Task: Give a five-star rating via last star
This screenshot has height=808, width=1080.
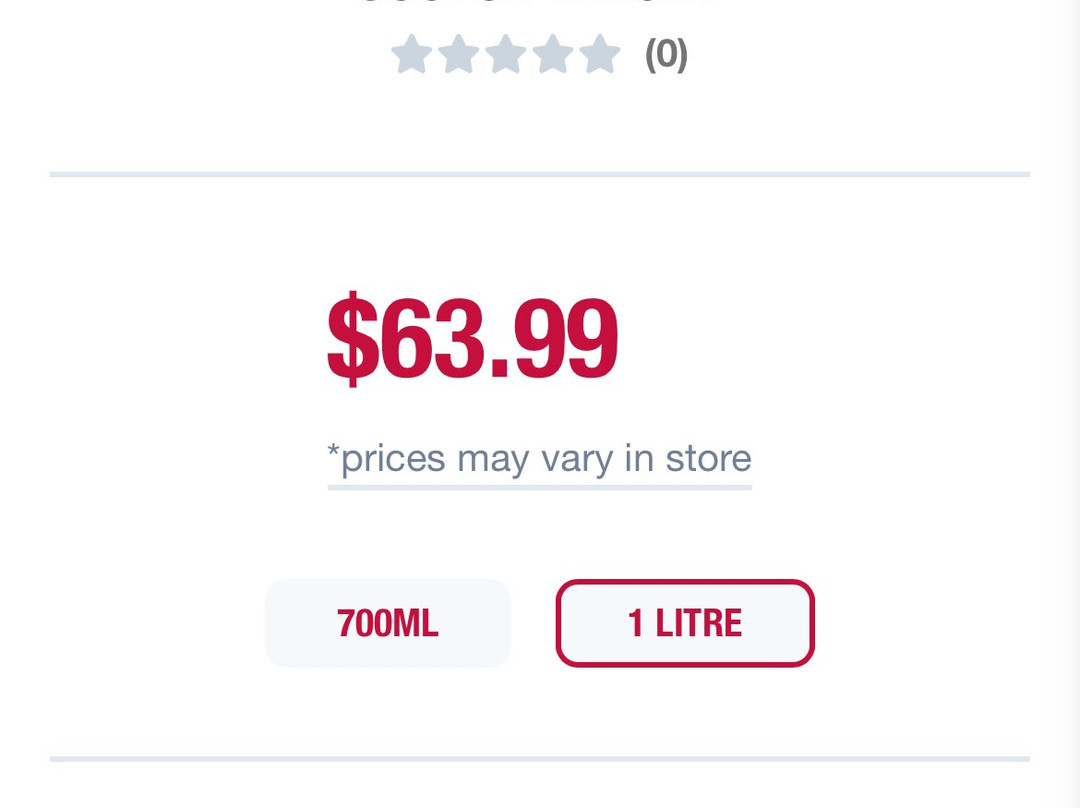Action: coord(599,54)
